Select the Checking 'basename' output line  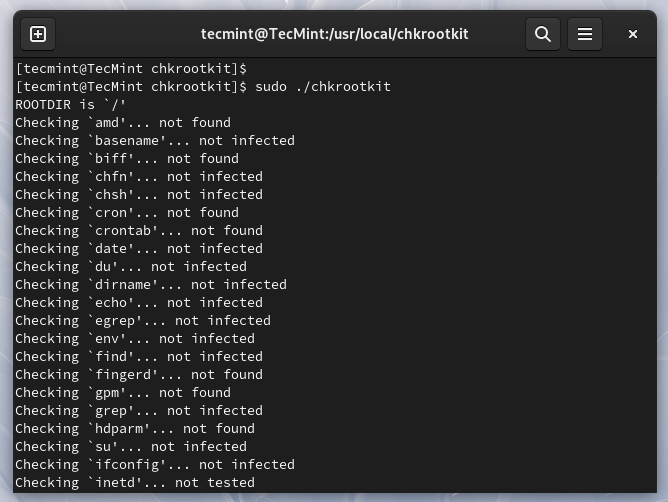pos(154,141)
